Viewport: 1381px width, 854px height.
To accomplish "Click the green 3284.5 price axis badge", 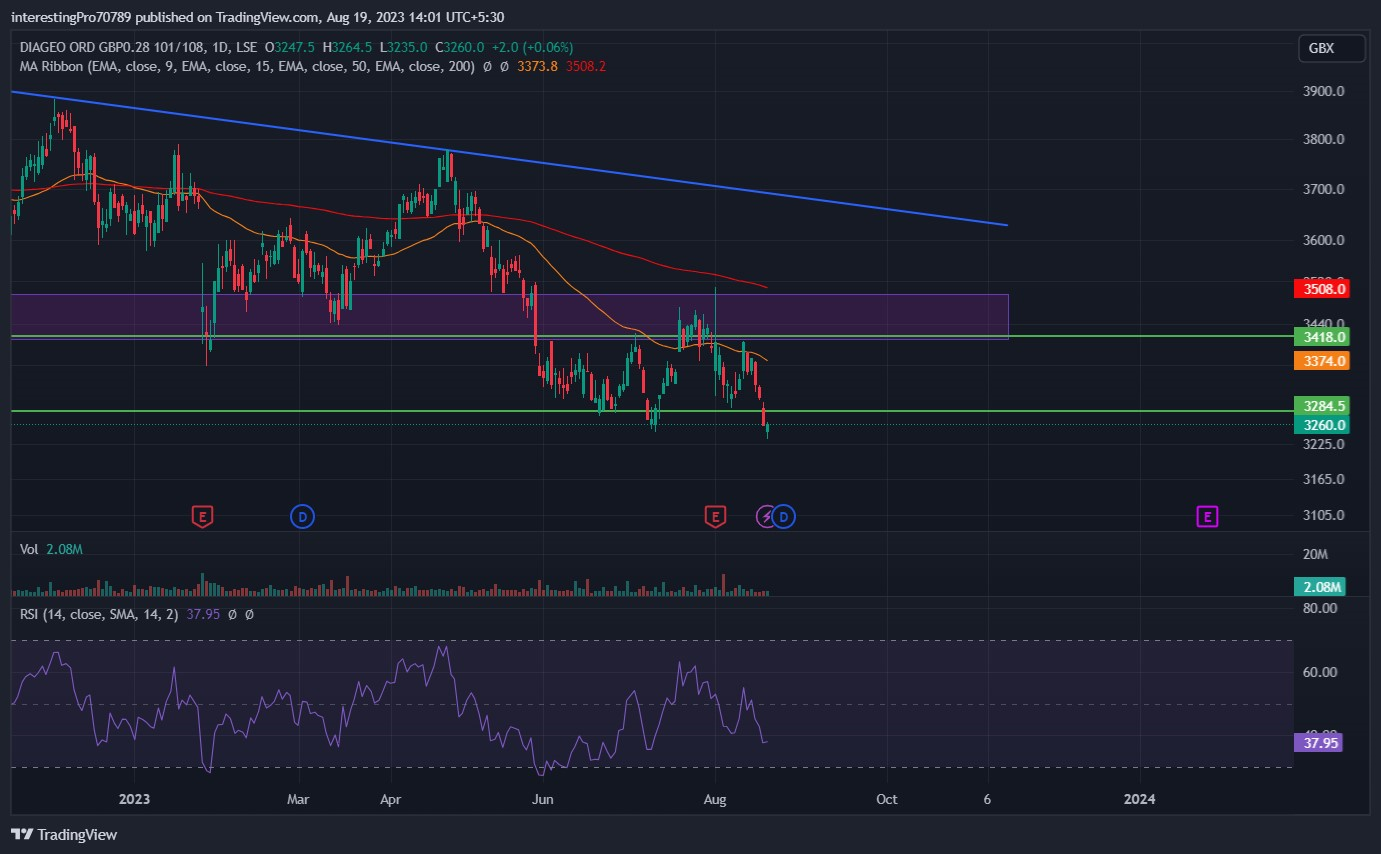I will (1321, 406).
